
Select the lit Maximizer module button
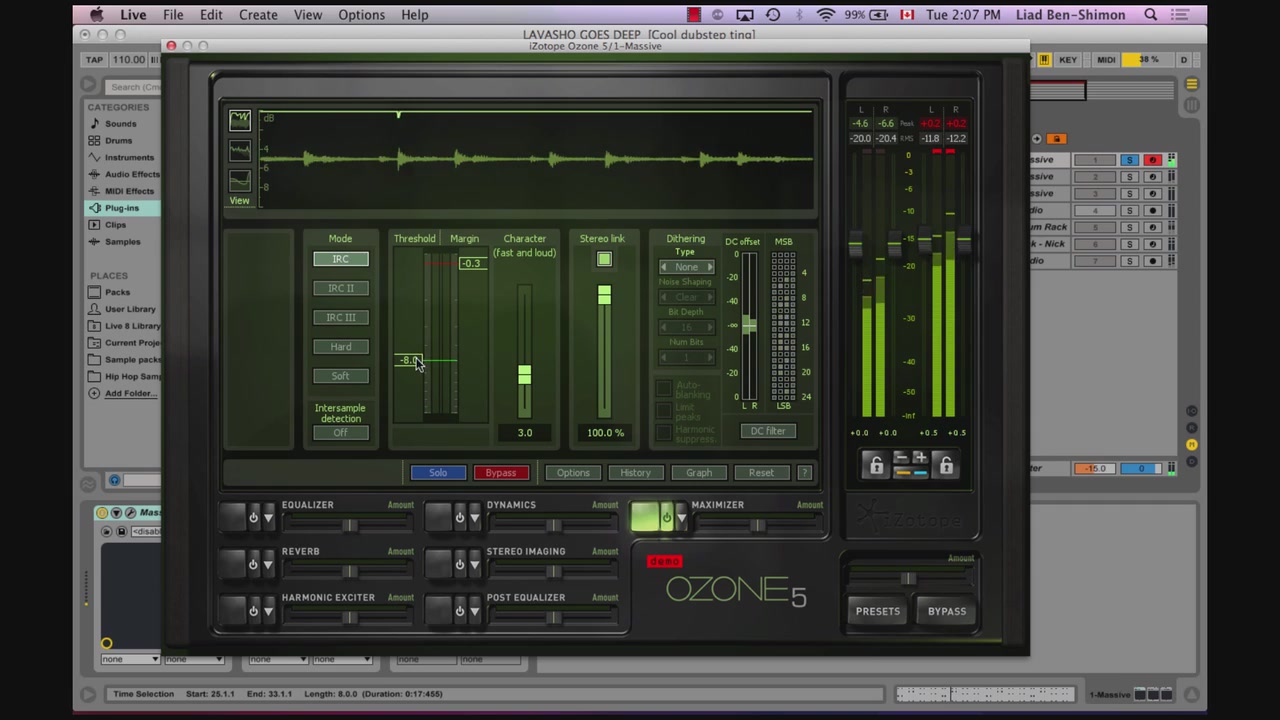(645, 517)
